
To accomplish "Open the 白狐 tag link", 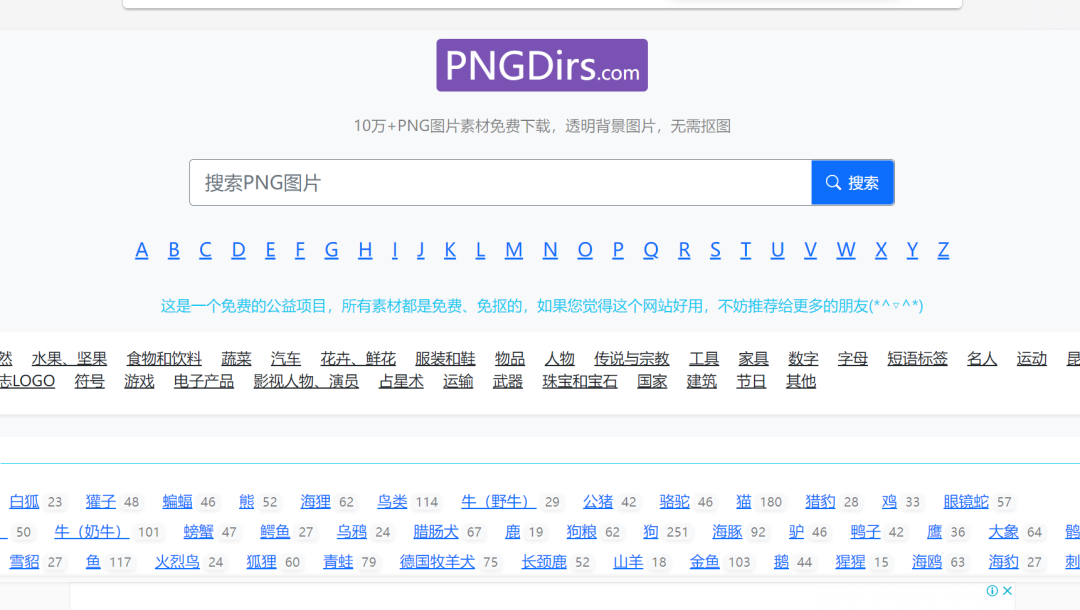I will point(25,502).
